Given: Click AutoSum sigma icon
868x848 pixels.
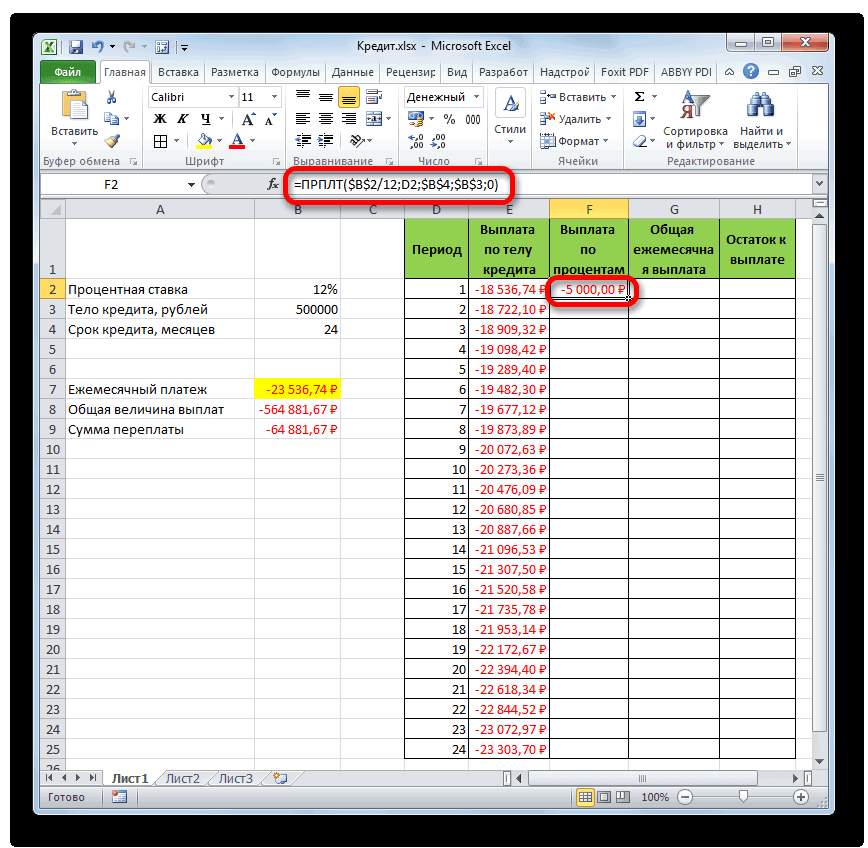Looking at the screenshot, I should pos(639,97).
